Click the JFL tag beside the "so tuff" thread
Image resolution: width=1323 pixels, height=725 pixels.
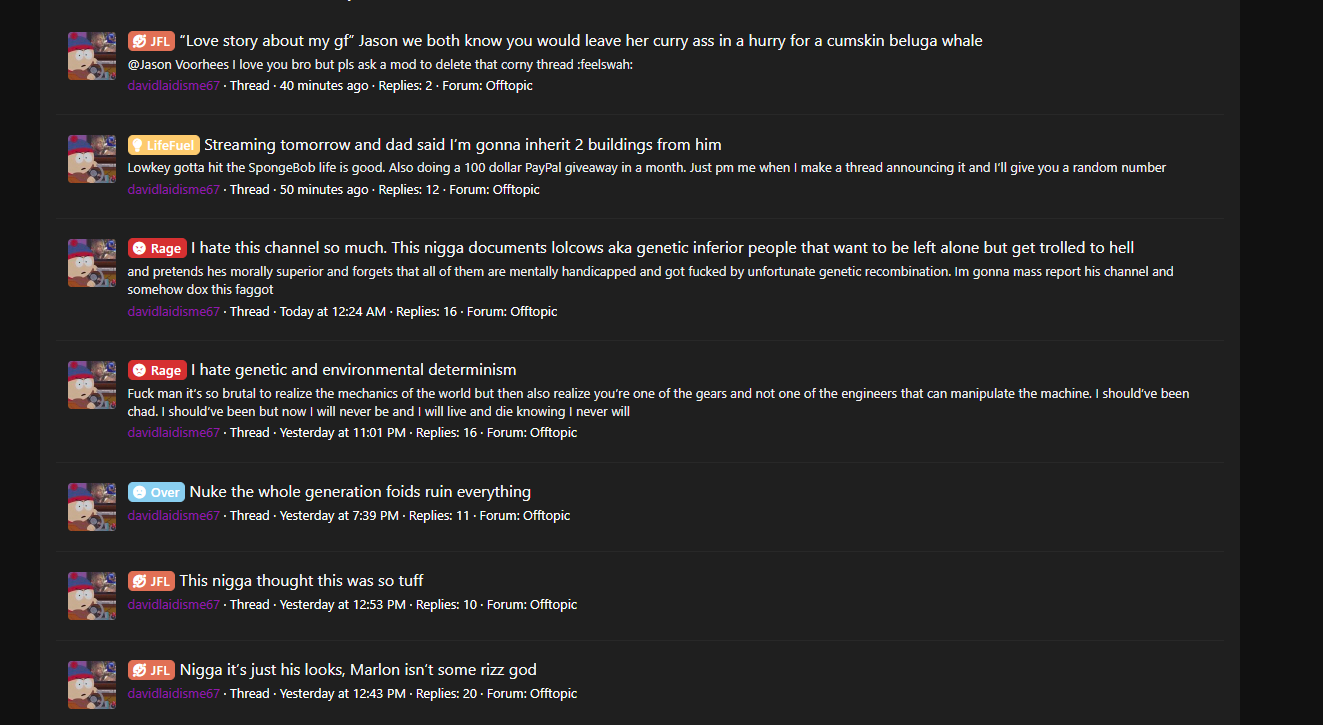click(151, 581)
